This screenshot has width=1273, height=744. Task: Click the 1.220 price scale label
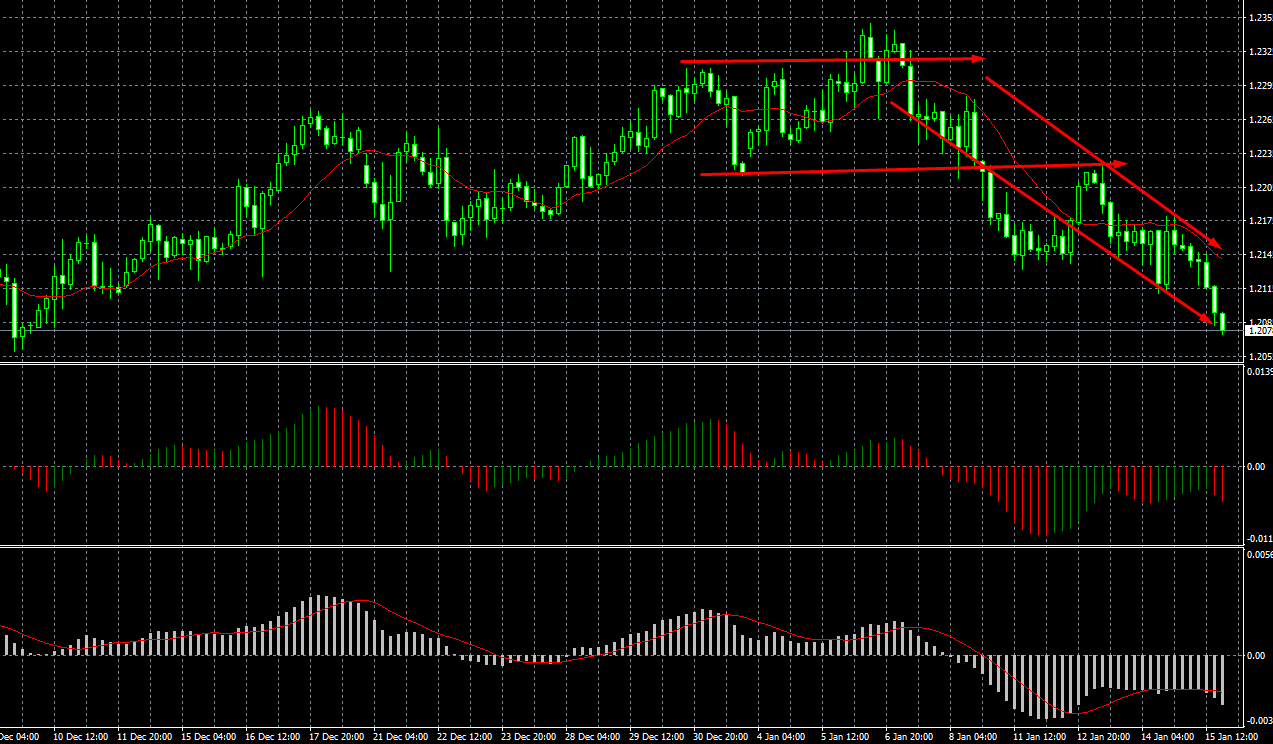pyautogui.click(x=1258, y=188)
